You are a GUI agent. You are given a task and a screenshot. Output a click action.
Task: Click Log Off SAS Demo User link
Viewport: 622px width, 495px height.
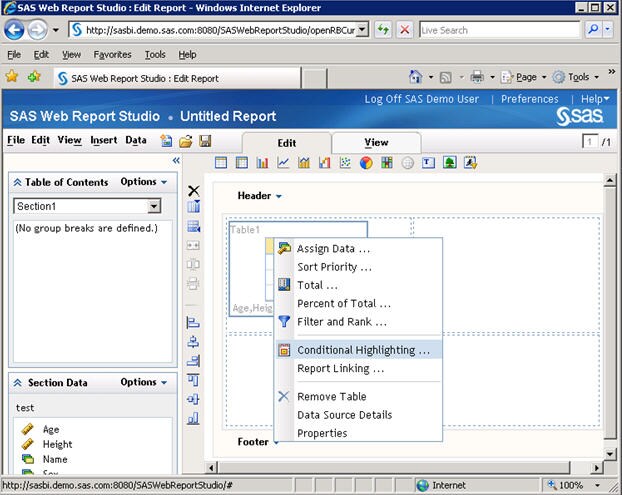(421, 99)
